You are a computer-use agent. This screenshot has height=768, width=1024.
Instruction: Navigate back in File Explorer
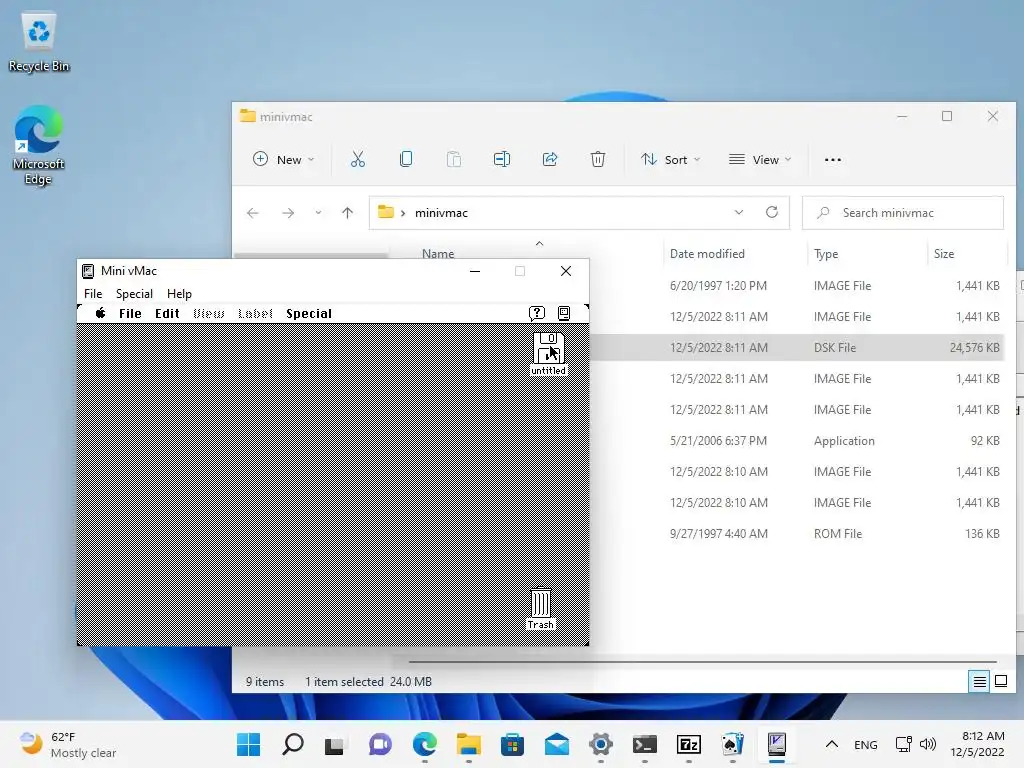click(x=253, y=213)
